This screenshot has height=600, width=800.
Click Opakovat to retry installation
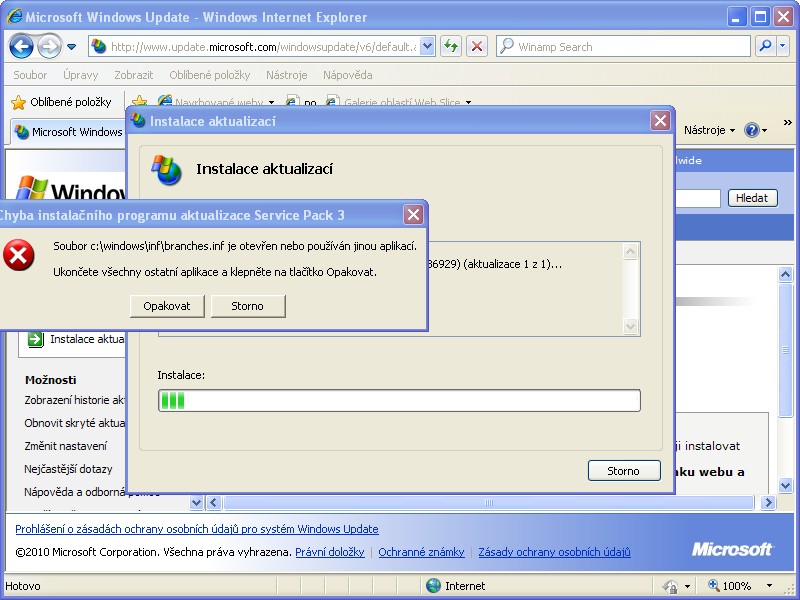point(167,306)
